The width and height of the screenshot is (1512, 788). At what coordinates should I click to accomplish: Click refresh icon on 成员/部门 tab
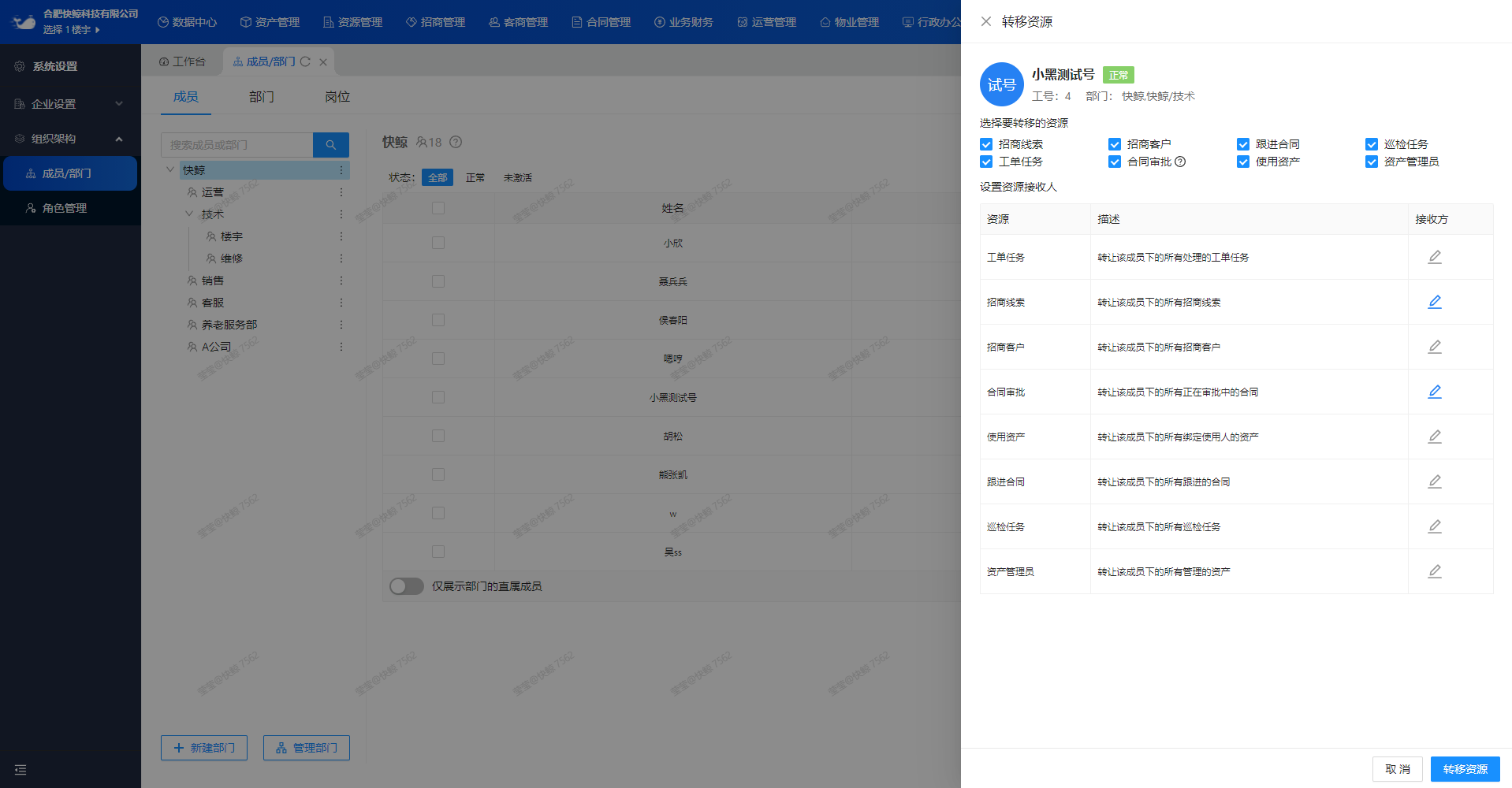click(305, 61)
